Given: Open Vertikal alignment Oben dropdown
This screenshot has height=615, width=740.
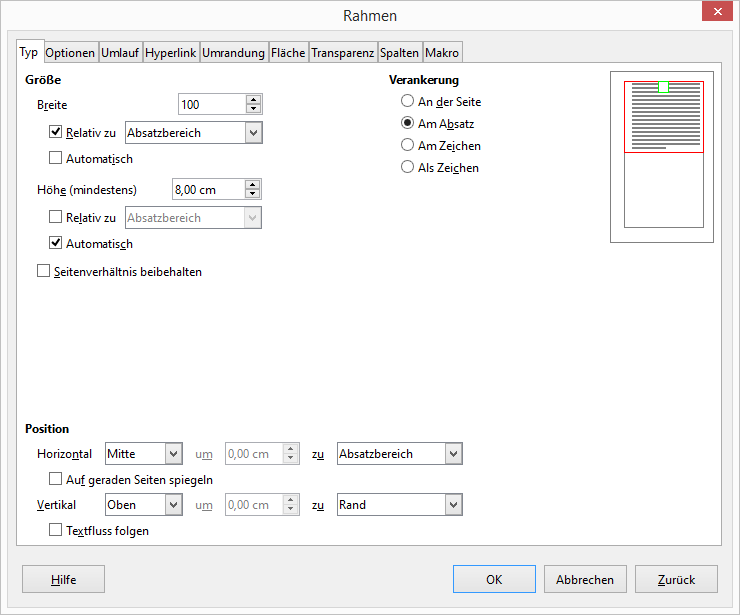Looking at the screenshot, I should [x=144, y=505].
